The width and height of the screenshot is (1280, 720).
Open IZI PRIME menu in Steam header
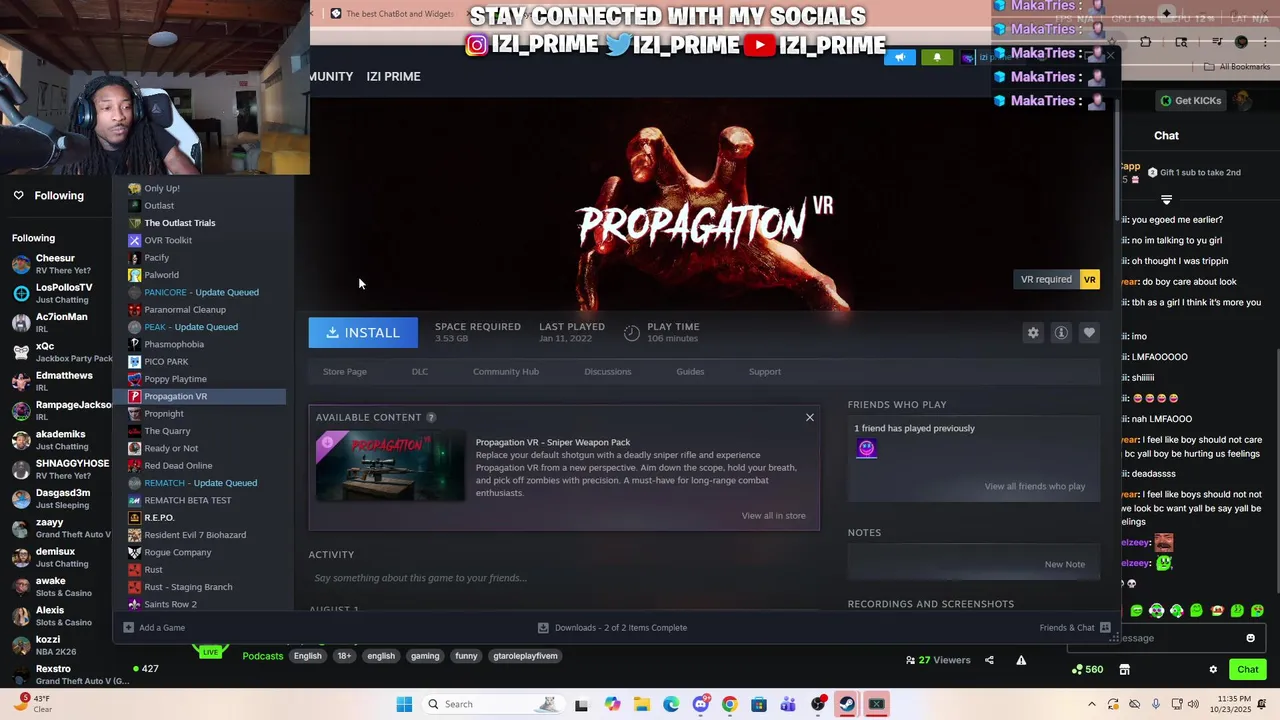click(393, 76)
